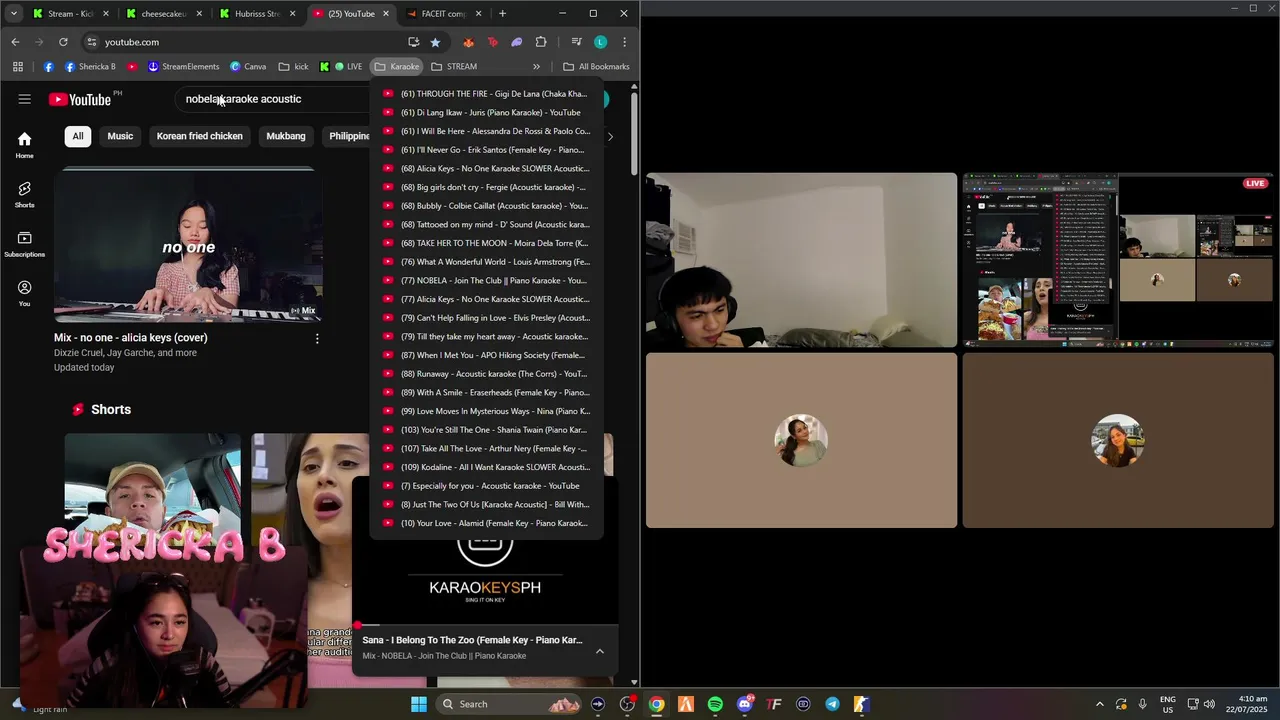This screenshot has height=720, width=1280.
Task: Open OBS Studio from the taskbar
Action: pos(627,704)
